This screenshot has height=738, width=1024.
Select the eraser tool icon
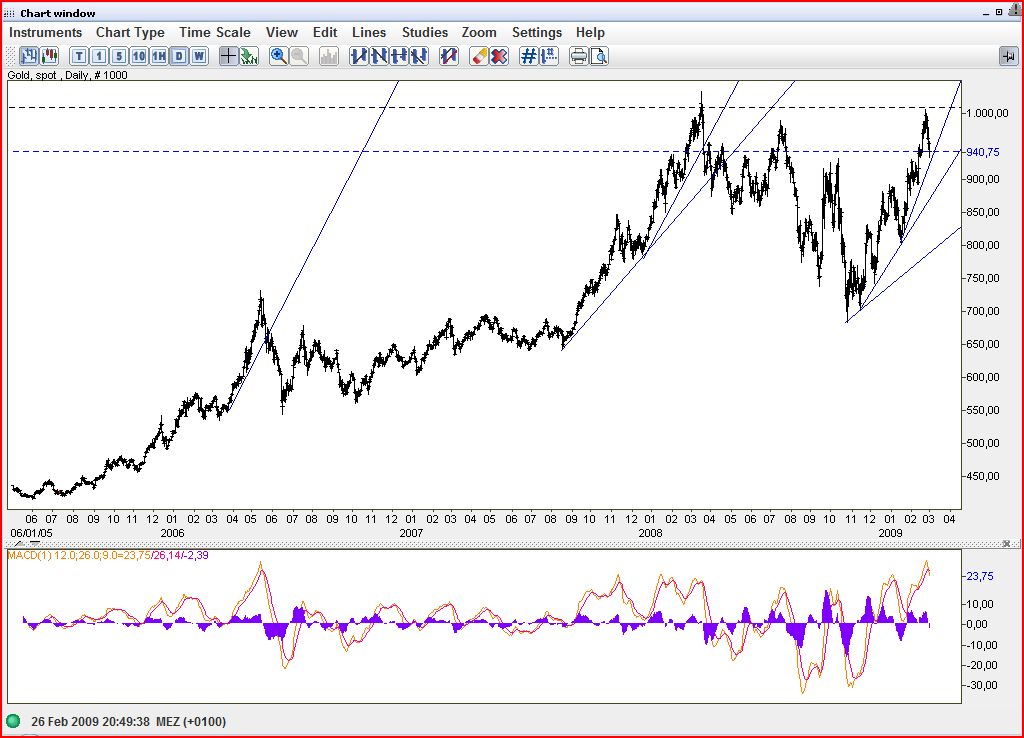[479, 56]
